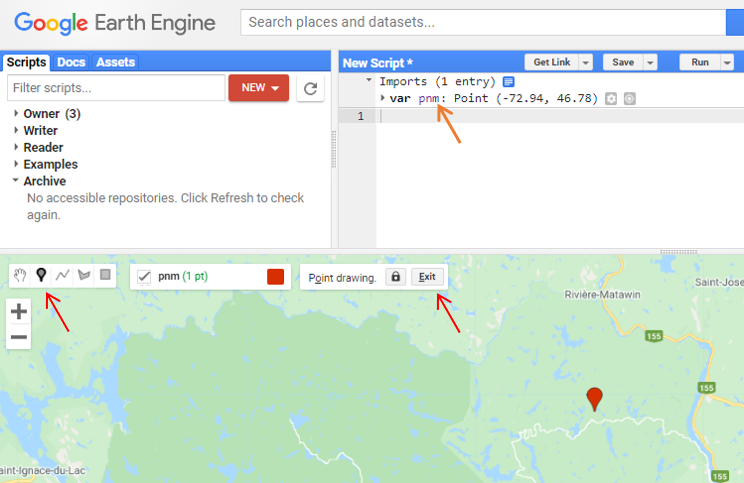
Task: Click the Save button
Action: pyautogui.click(x=623, y=62)
